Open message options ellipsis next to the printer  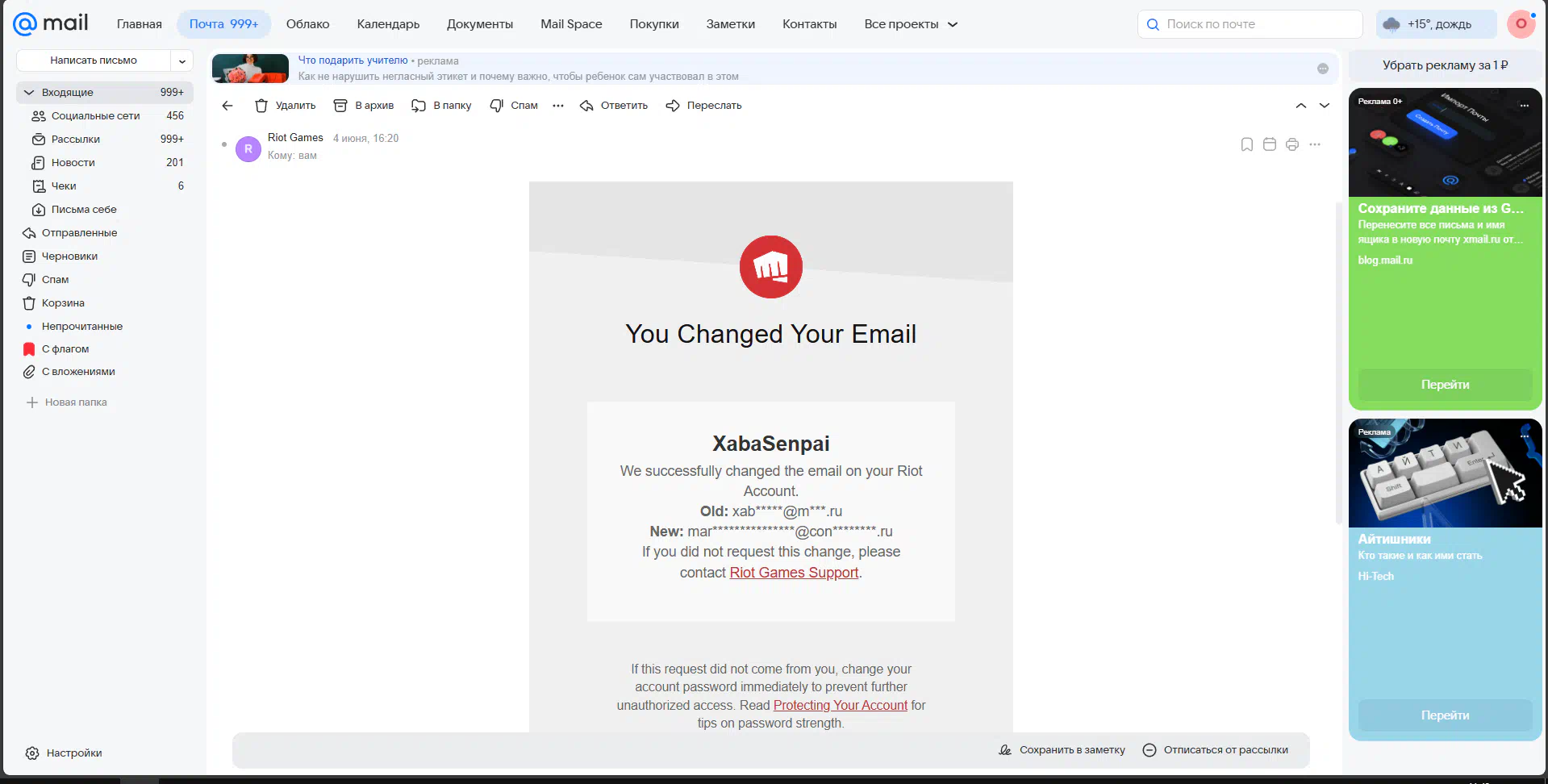pos(1315,144)
